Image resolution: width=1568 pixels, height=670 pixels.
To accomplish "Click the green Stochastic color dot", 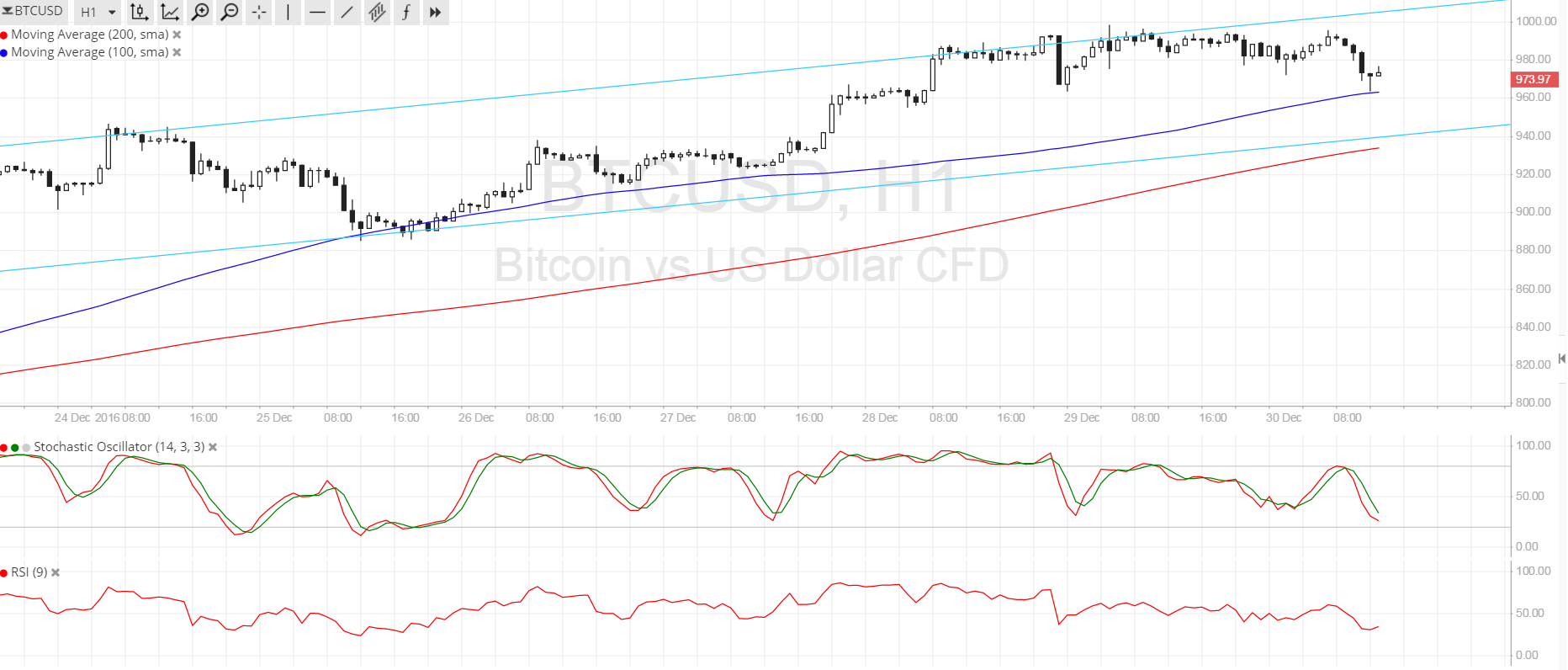I will pyautogui.click(x=15, y=448).
